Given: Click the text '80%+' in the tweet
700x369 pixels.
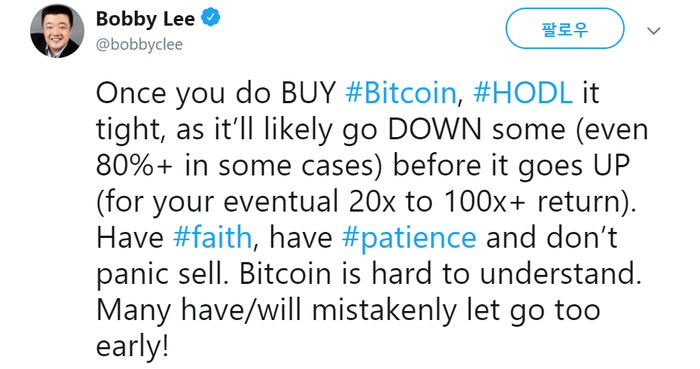Looking at the screenshot, I should pos(134,166).
